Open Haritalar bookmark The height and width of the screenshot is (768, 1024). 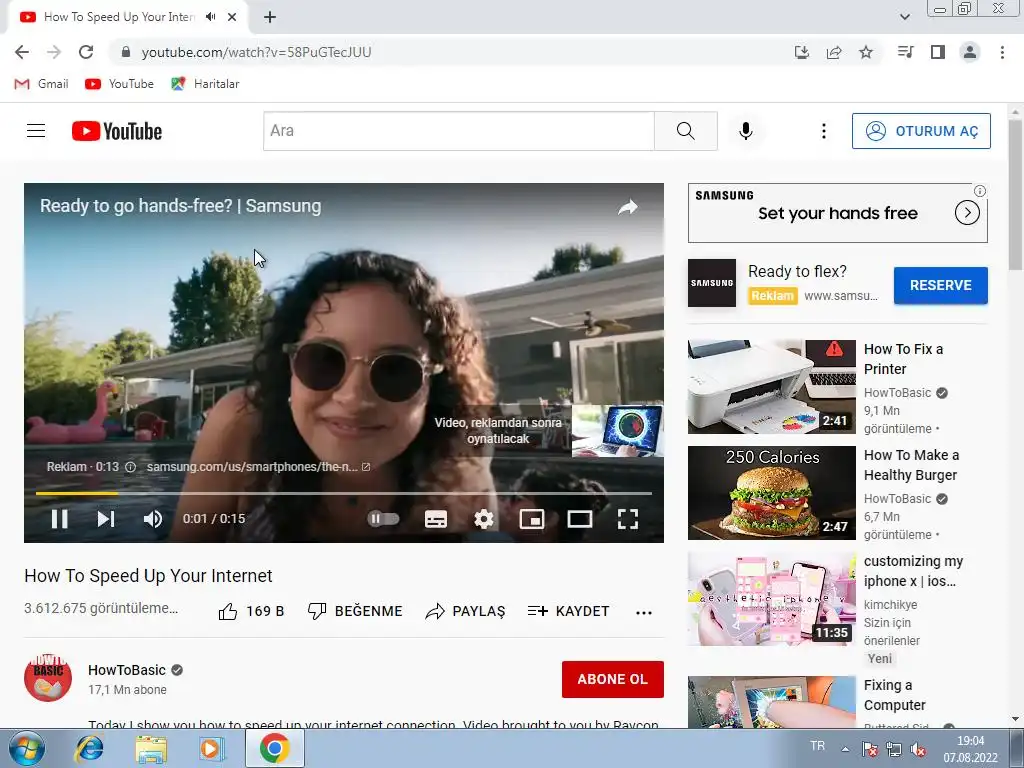click(x=206, y=84)
